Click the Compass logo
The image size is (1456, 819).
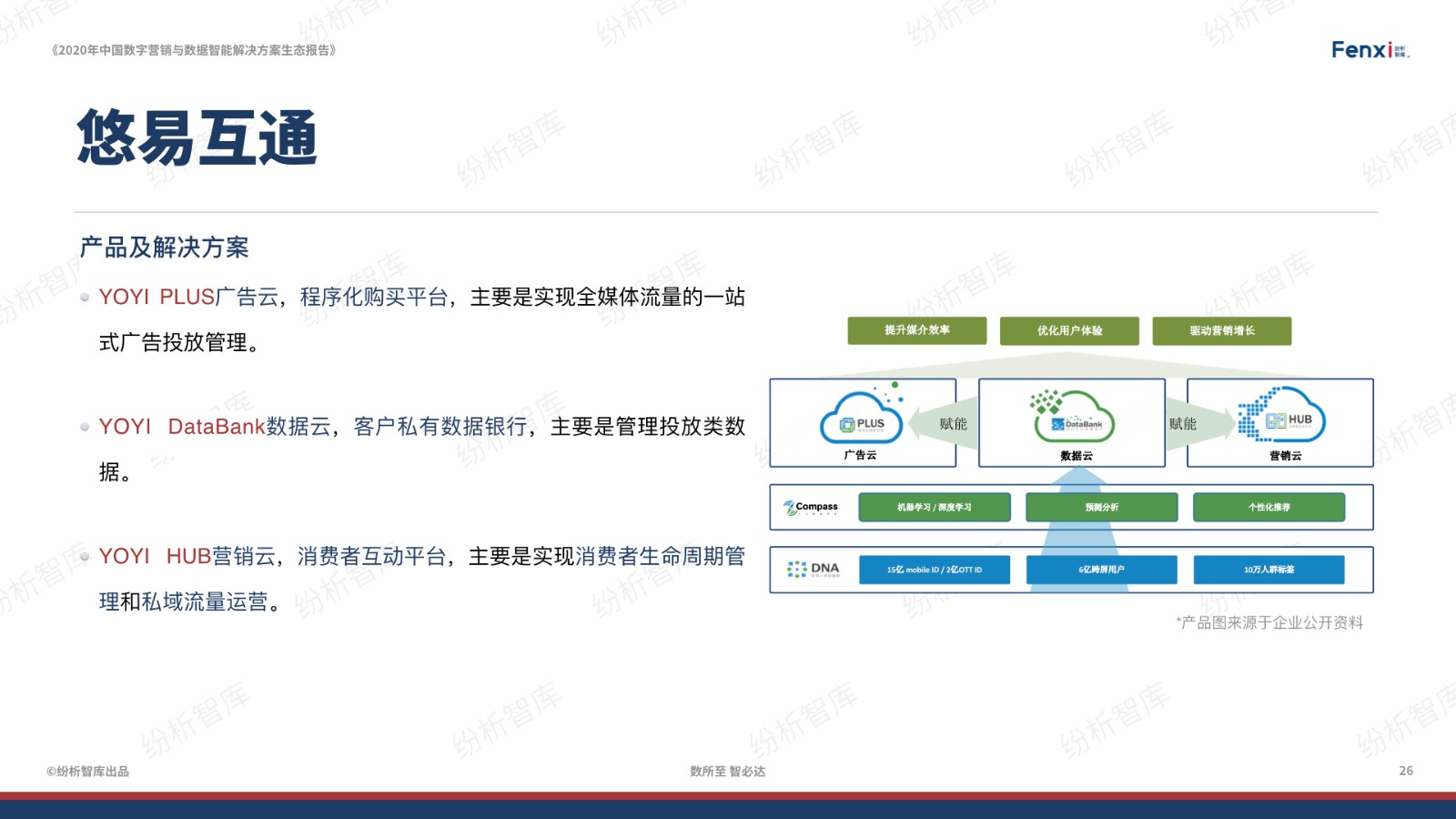[810, 507]
